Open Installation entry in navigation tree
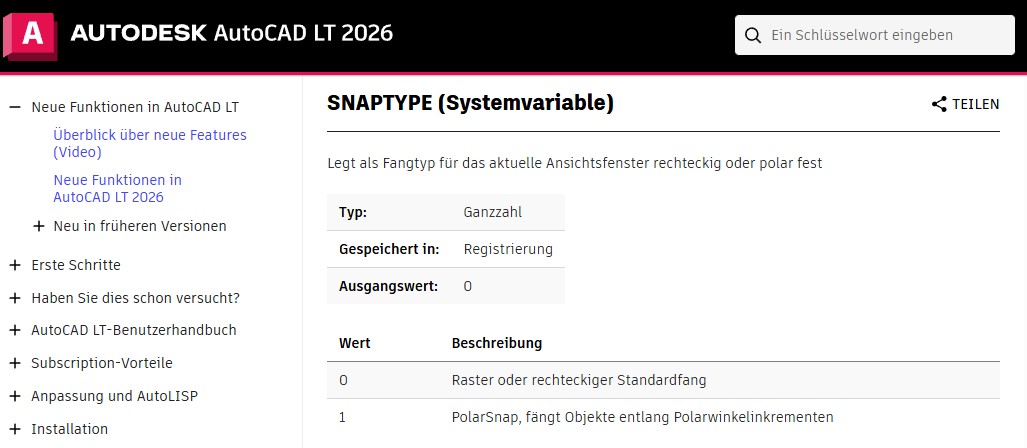 point(69,429)
